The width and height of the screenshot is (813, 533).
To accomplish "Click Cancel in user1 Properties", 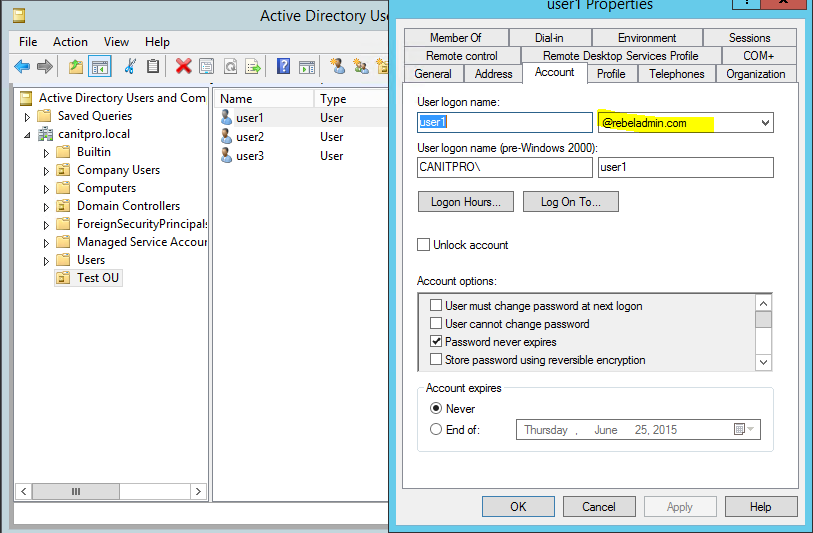I will tap(599, 507).
